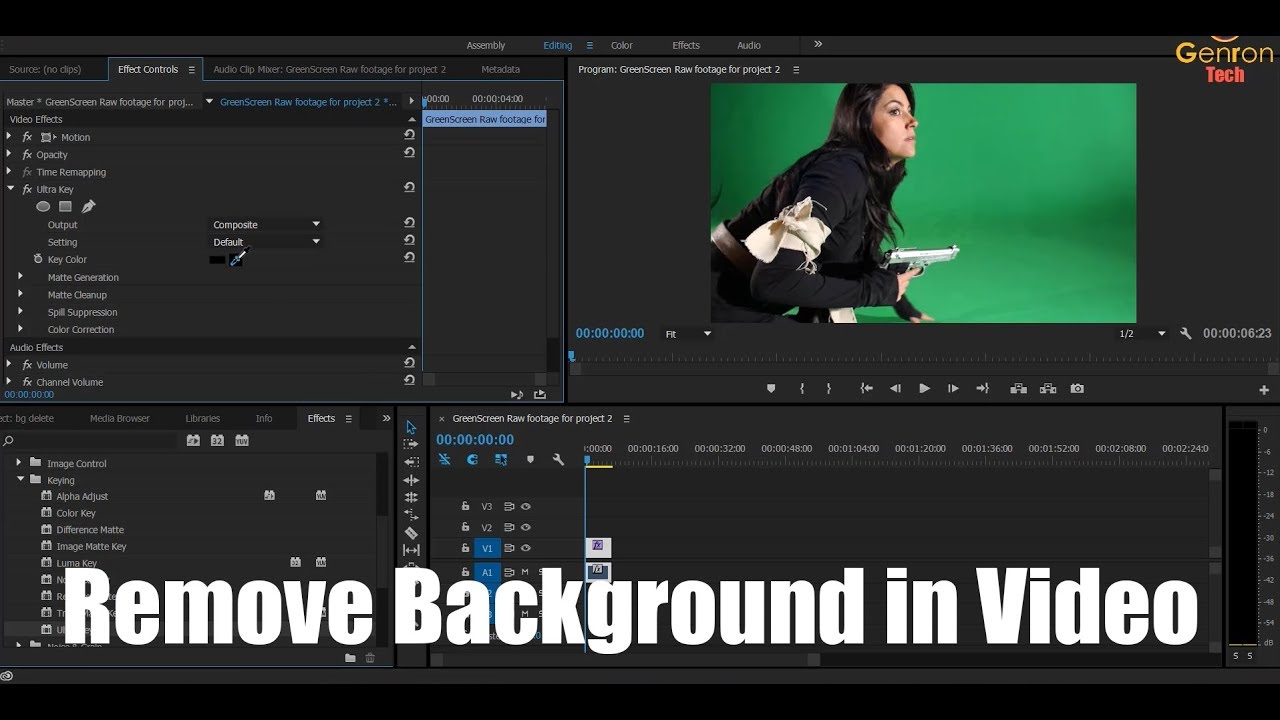Open the Fit zoom level dropdown

[689, 334]
